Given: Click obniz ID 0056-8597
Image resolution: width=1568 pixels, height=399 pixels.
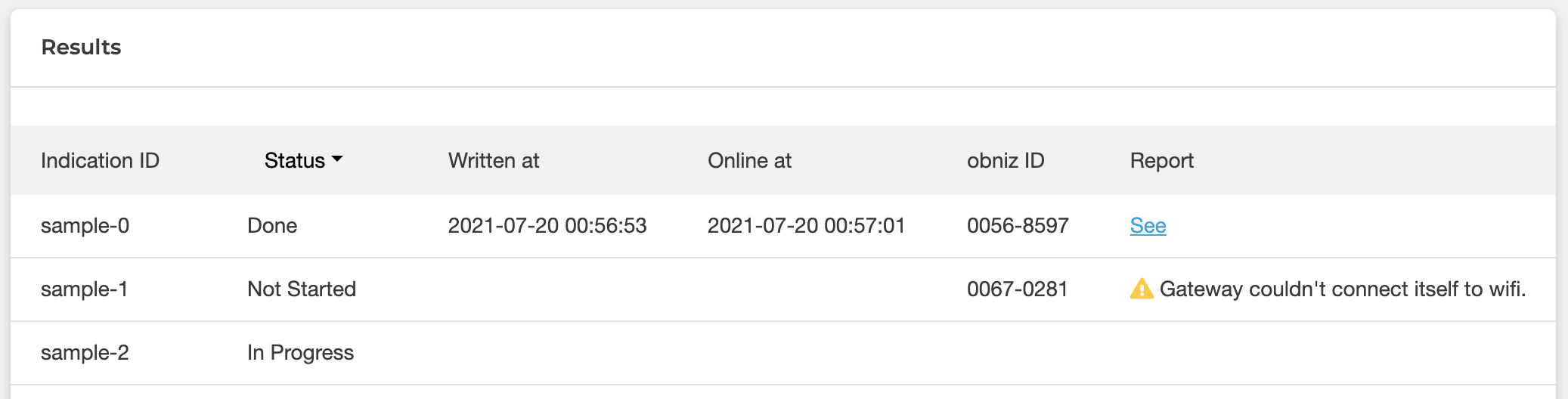Looking at the screenshot, I should pos(1018,226).
